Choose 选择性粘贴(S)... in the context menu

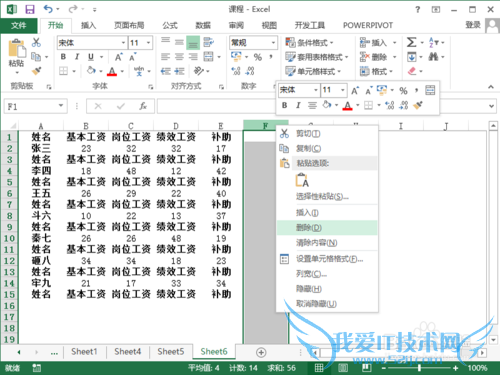coord(327,196)
